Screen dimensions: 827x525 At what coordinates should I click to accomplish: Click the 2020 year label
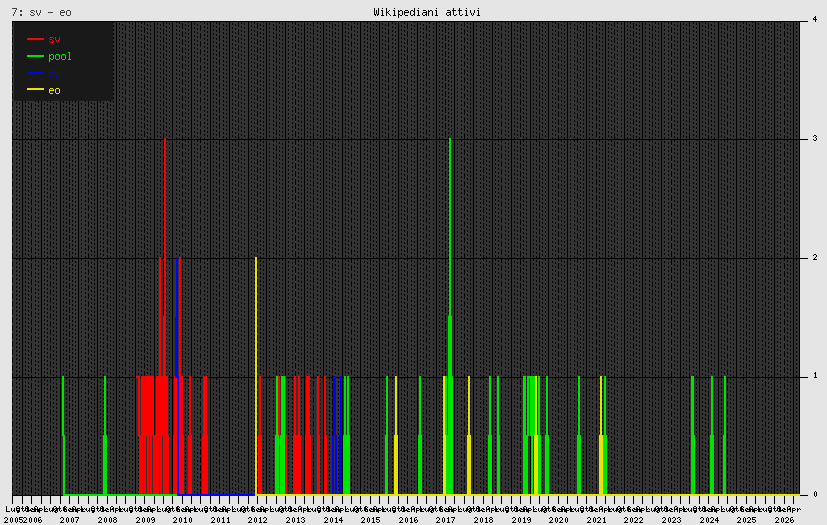click(559, 520)
